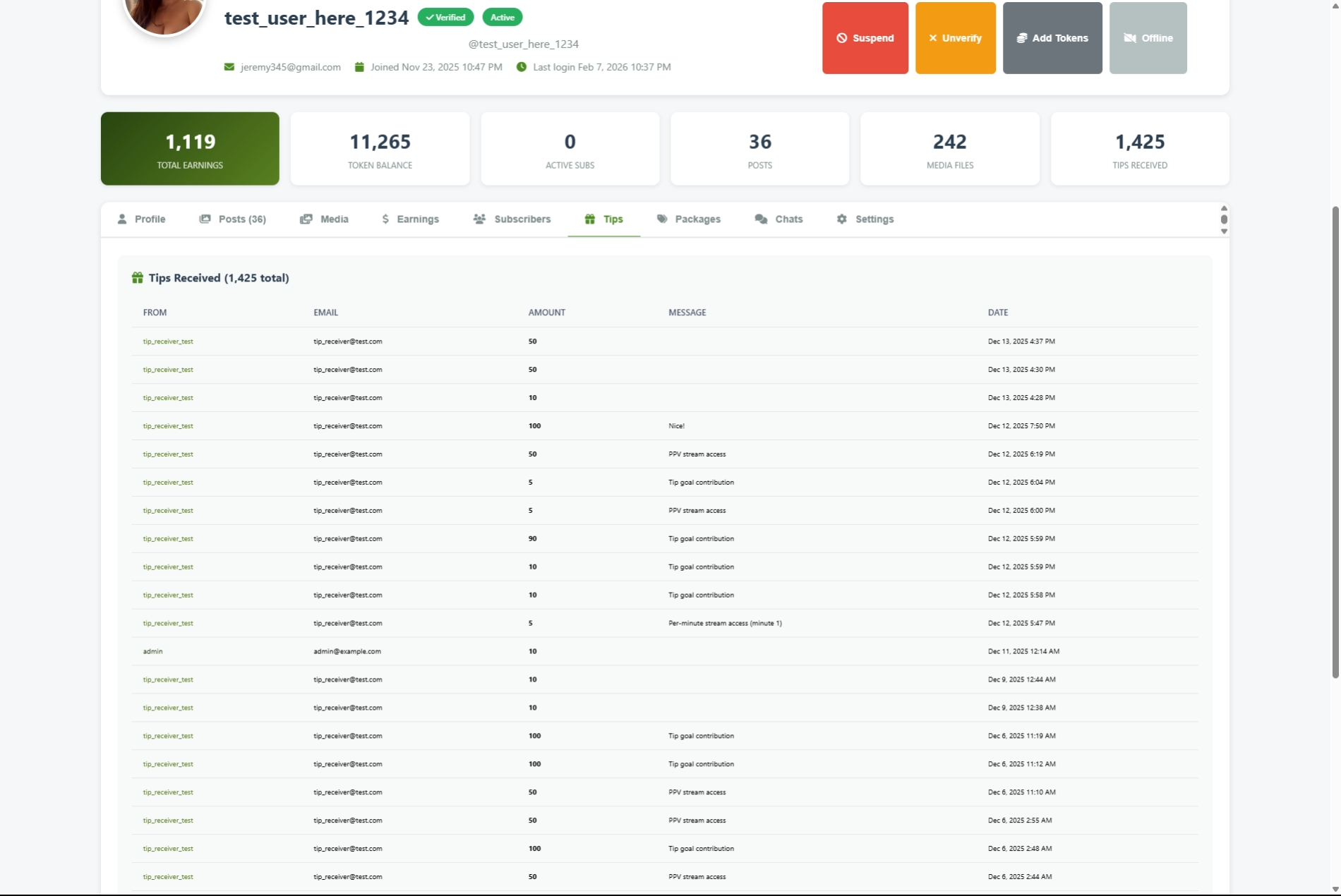The width and height of the screenshot is (1341, 896).
Task: Open the admin tipper profile link
Action: tap(152, 651)
